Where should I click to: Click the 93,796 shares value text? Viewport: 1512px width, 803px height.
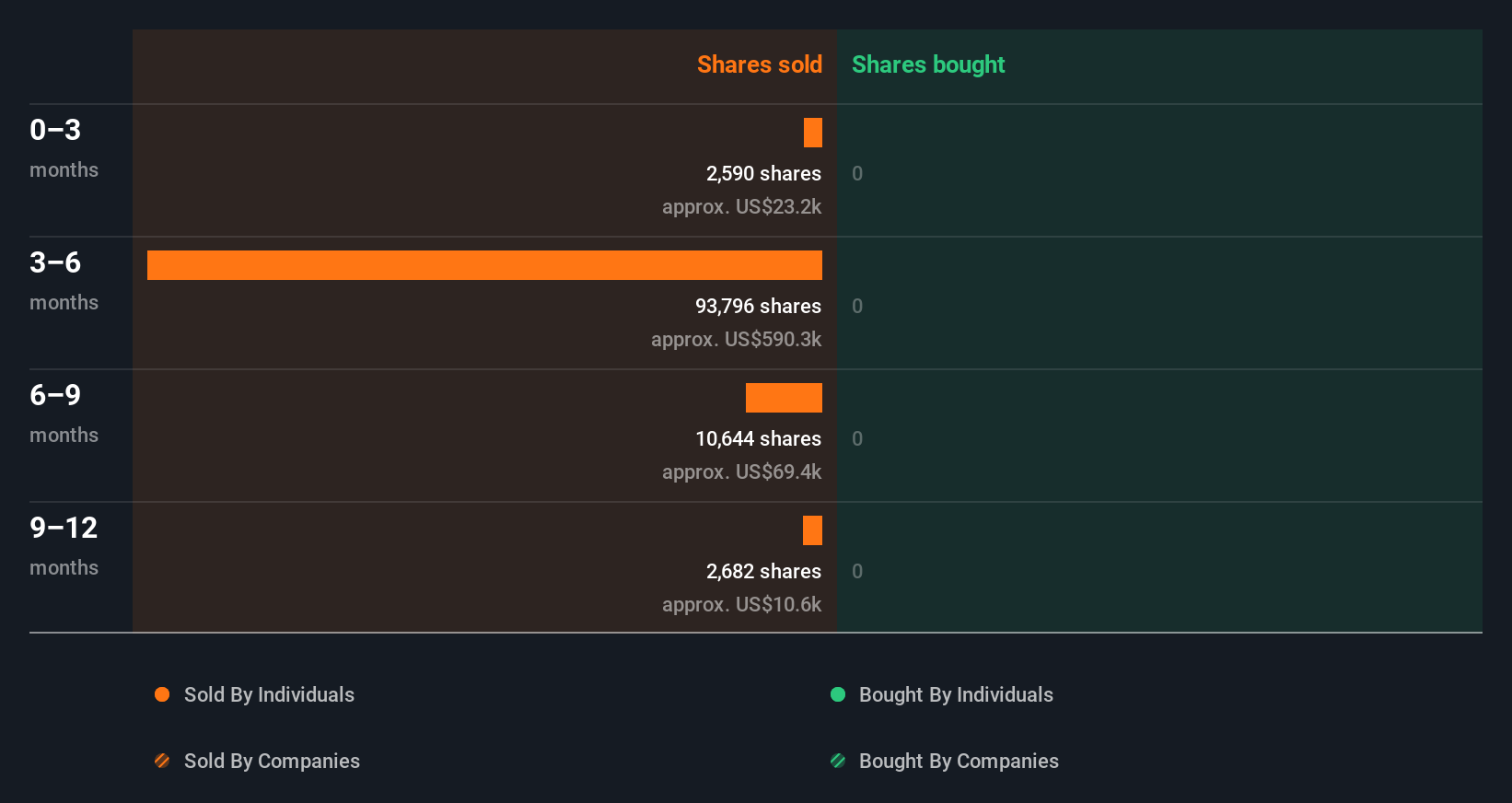758,306
